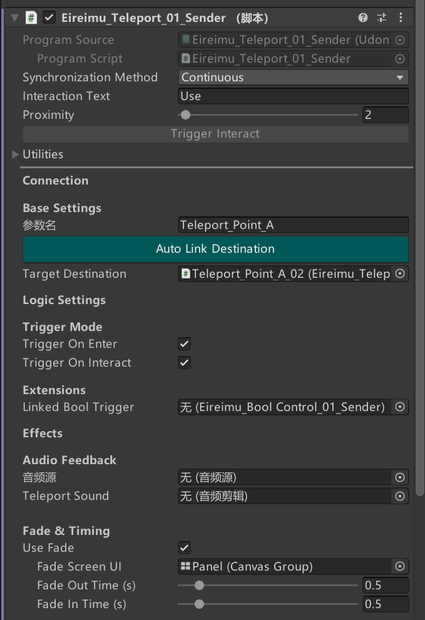Click the 参数名 Teleport_Point_A text field
Screen dimensions: 425x620
293,225
